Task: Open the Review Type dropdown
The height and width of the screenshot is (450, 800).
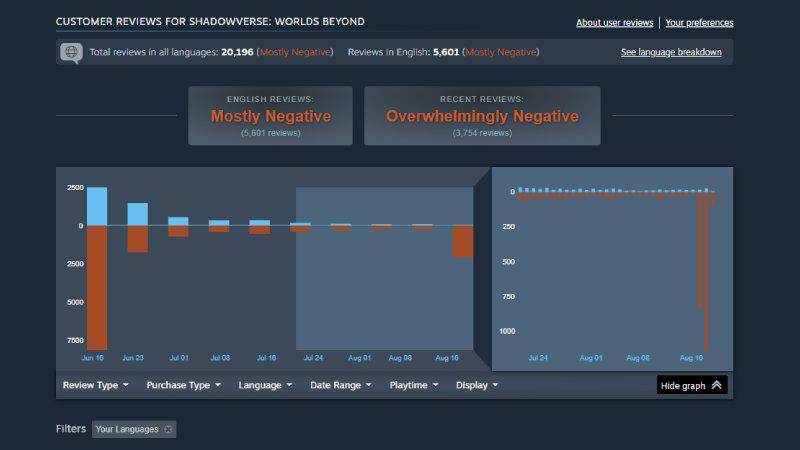Action: pyautogui.click(x=95, y=385)
